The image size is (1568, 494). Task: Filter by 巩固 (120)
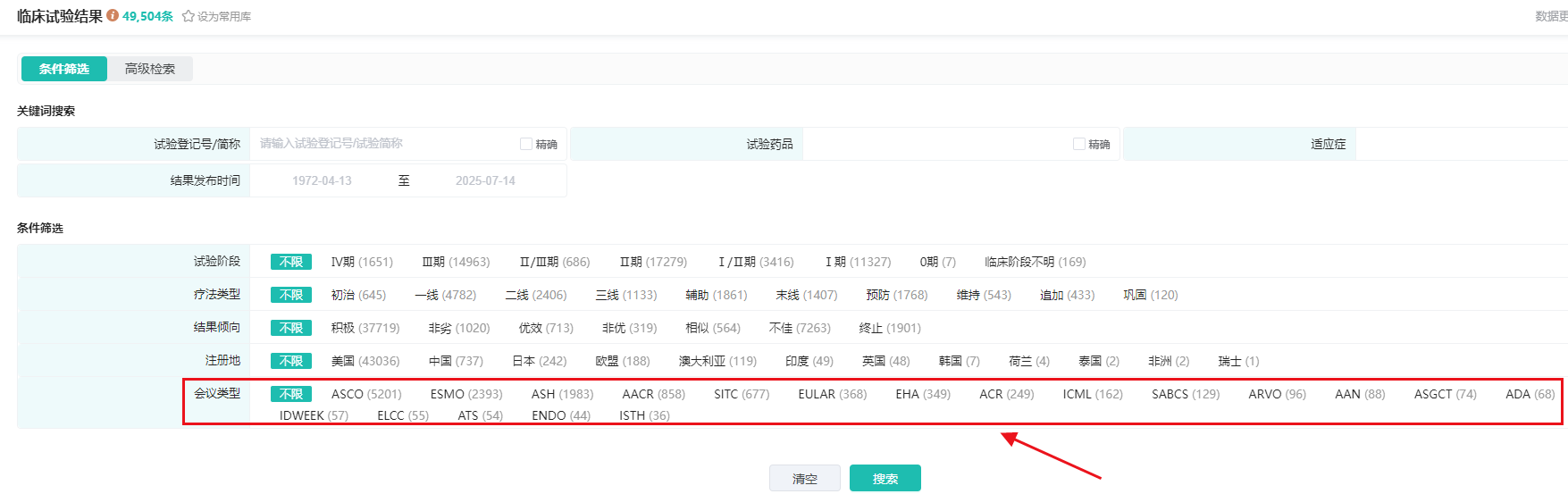(x=1151, y=295)
